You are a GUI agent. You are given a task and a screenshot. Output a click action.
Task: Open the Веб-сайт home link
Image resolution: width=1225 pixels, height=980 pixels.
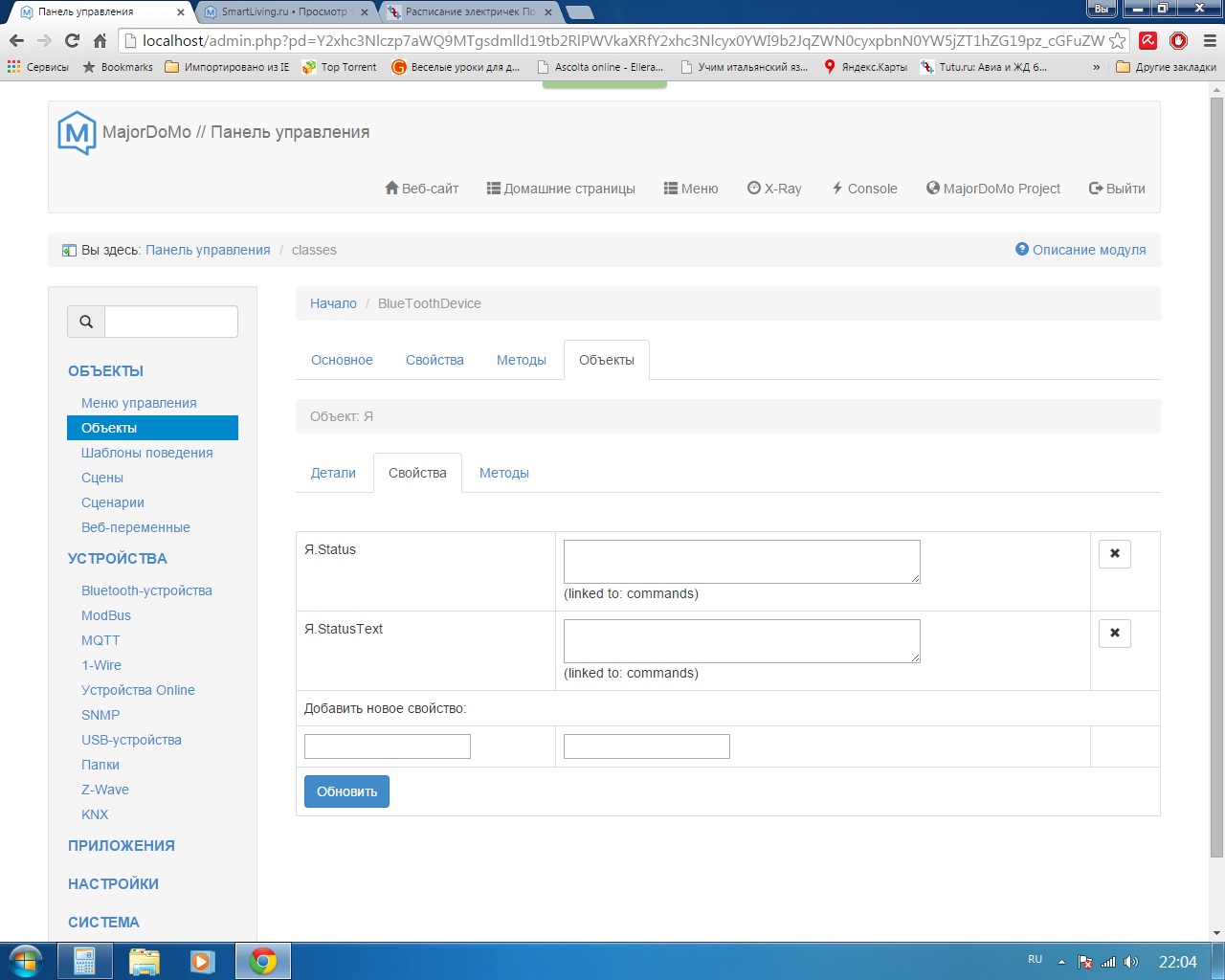point(422,189)
